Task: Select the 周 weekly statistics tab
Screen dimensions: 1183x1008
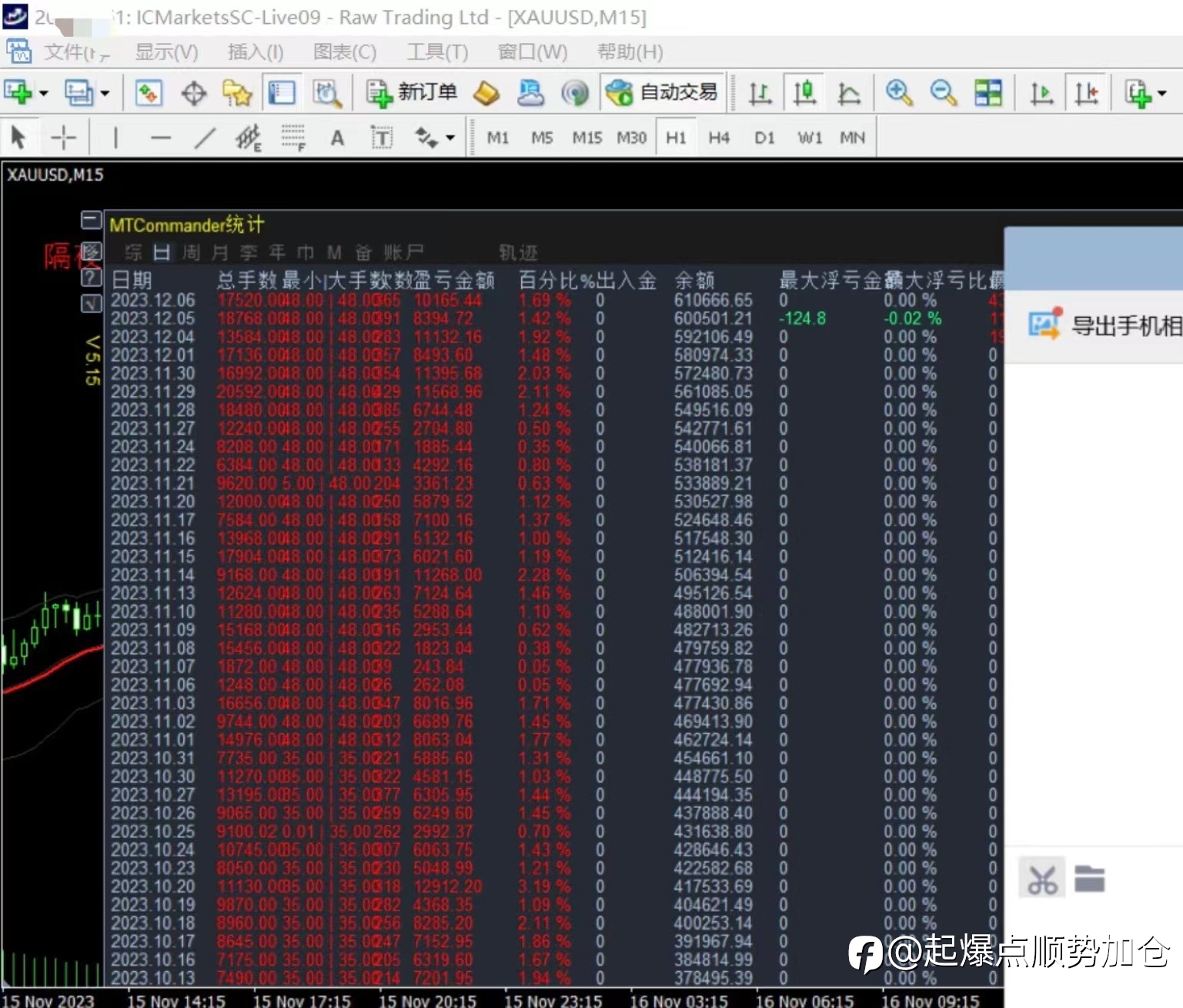Action: (191, 252)
